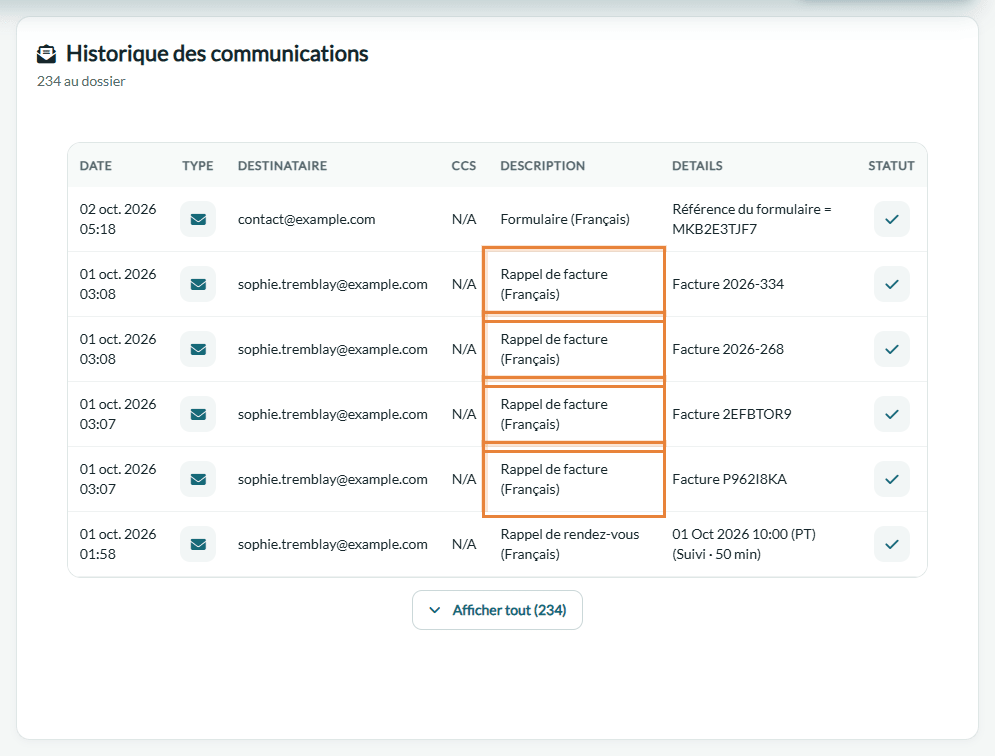Click the CCS column header
This screenshot has width=995, height=756.
click(x=464, y=166)
